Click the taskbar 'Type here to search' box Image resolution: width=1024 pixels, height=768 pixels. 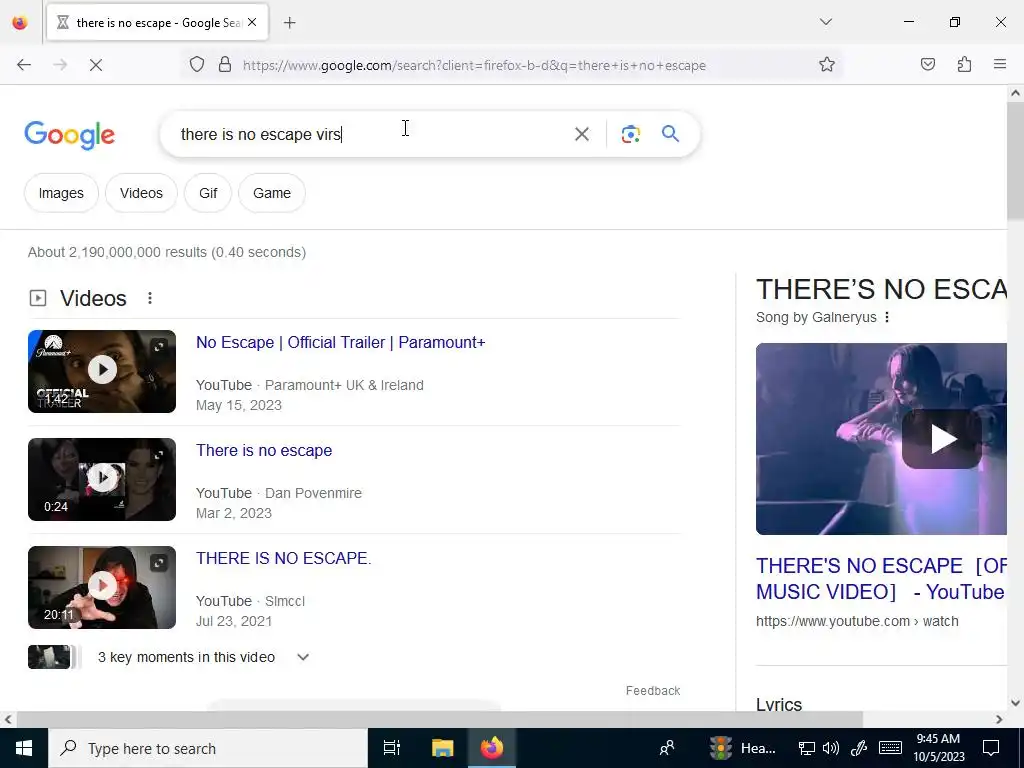tap(208, 748)
